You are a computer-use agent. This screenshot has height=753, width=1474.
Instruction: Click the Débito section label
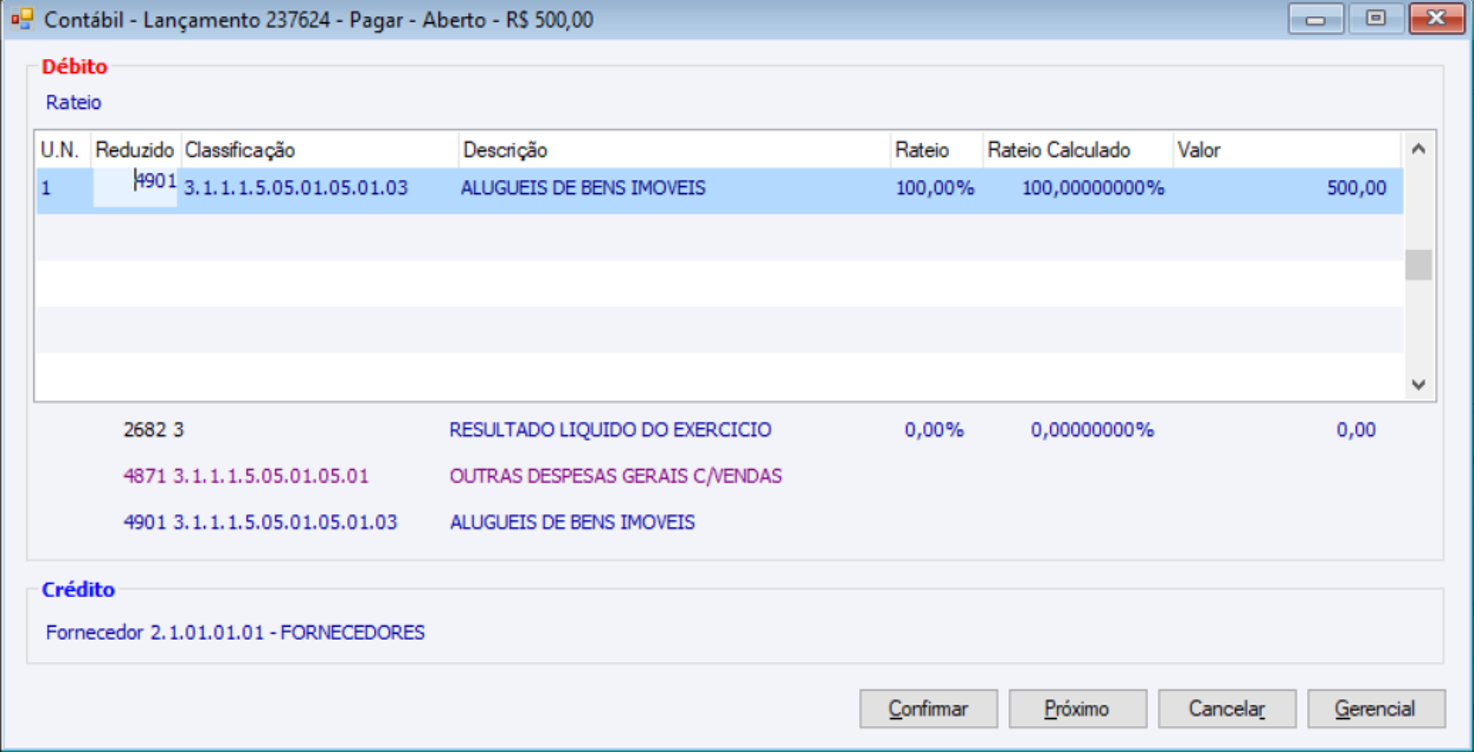tap(74, 67)
